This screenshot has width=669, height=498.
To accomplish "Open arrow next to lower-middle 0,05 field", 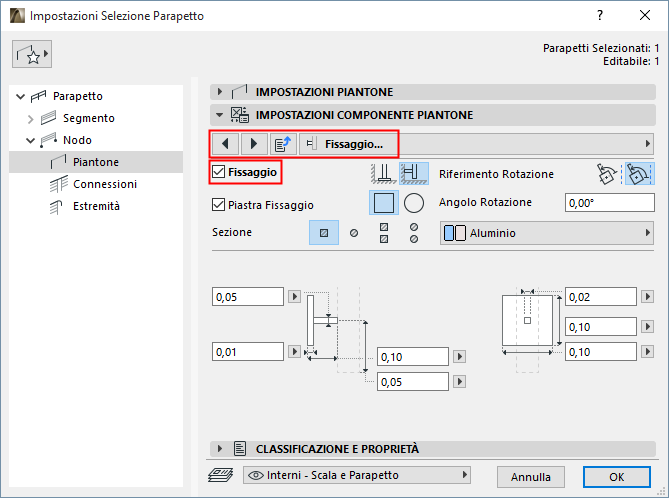I will click(459, 382).
